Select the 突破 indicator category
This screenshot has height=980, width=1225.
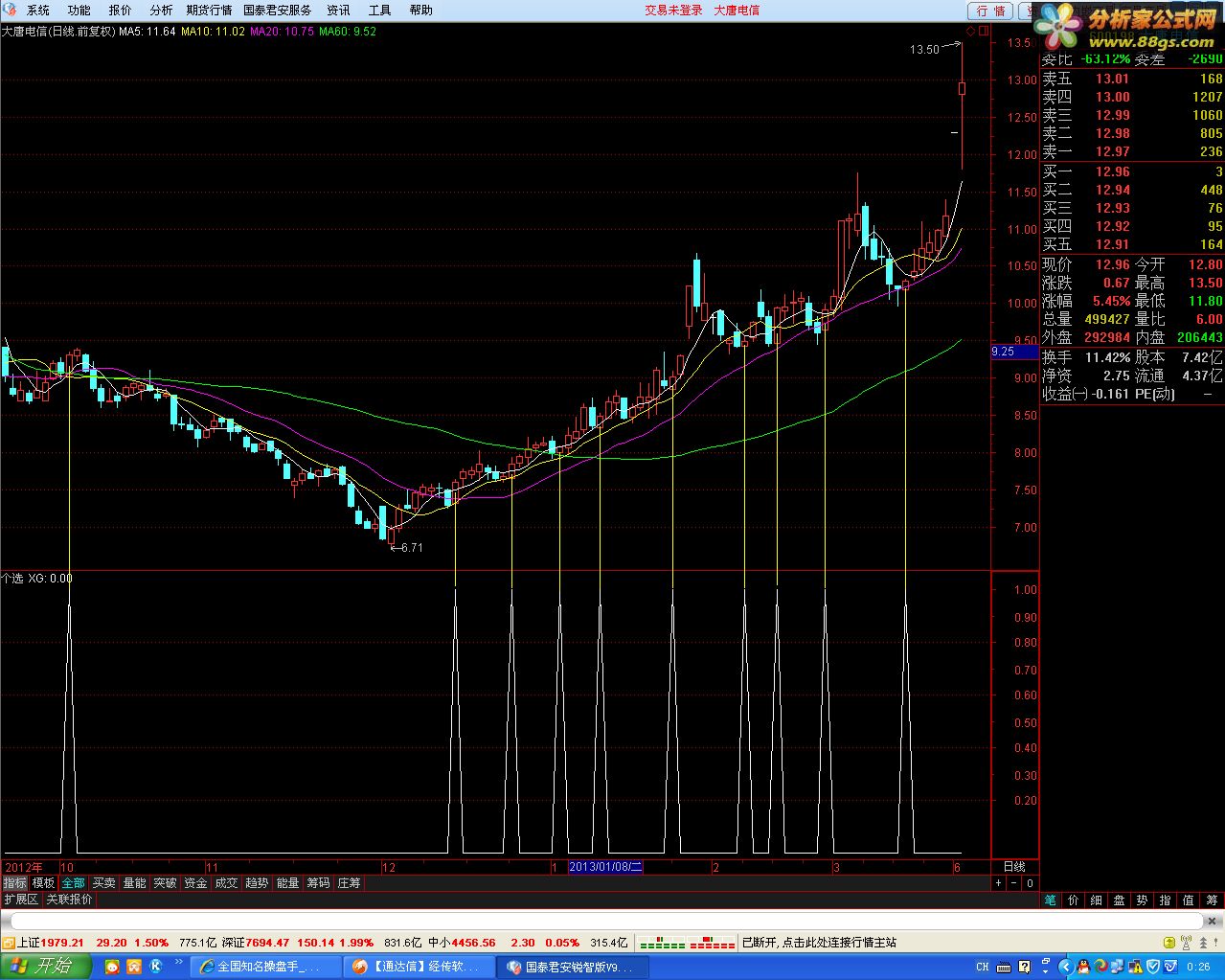[165, 883]
